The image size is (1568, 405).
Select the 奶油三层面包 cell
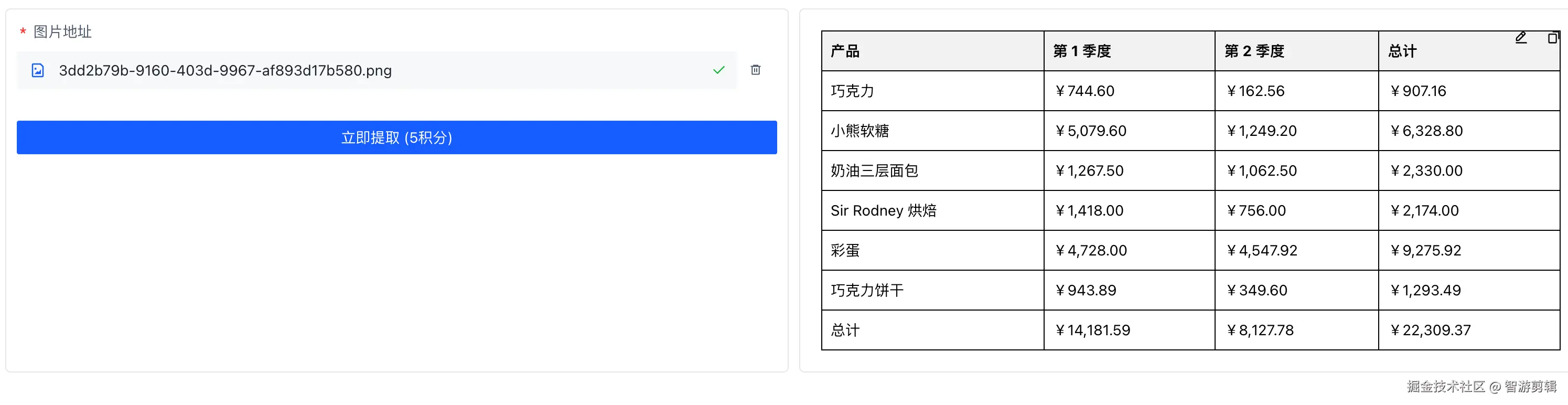(x=874, y=171)
